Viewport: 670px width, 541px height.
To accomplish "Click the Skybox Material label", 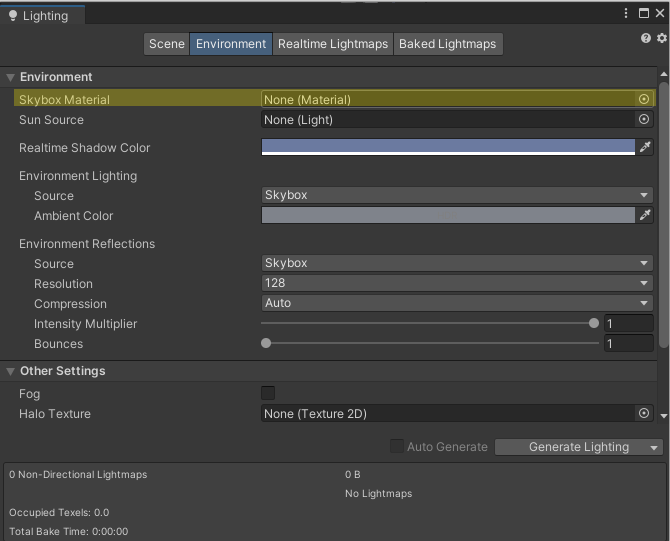I will coord(65,100).
